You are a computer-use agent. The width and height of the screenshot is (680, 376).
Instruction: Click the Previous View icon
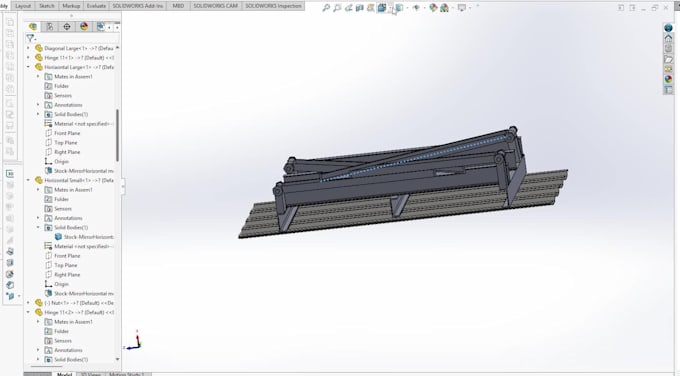(x=348, y=8)
